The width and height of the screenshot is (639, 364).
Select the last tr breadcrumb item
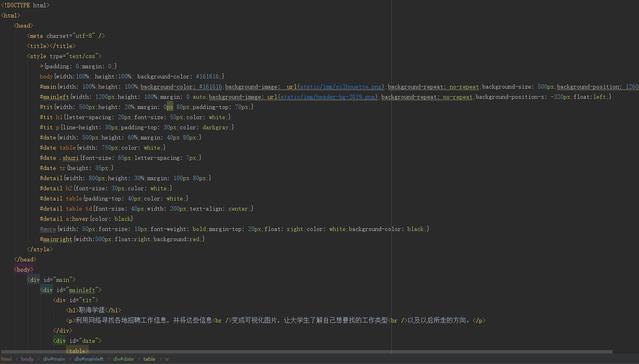click(x=166, y=359)
